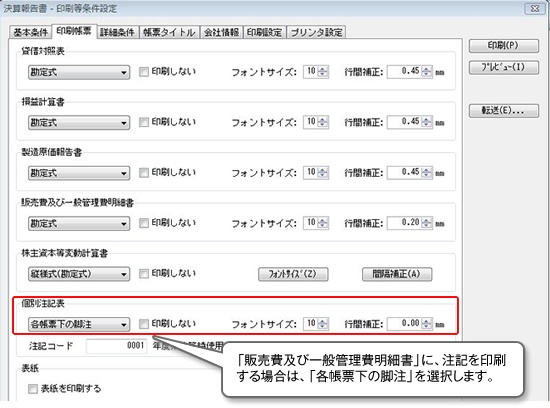
Task: Open the プリンタ設定 tab
Action: coord(316,32)
